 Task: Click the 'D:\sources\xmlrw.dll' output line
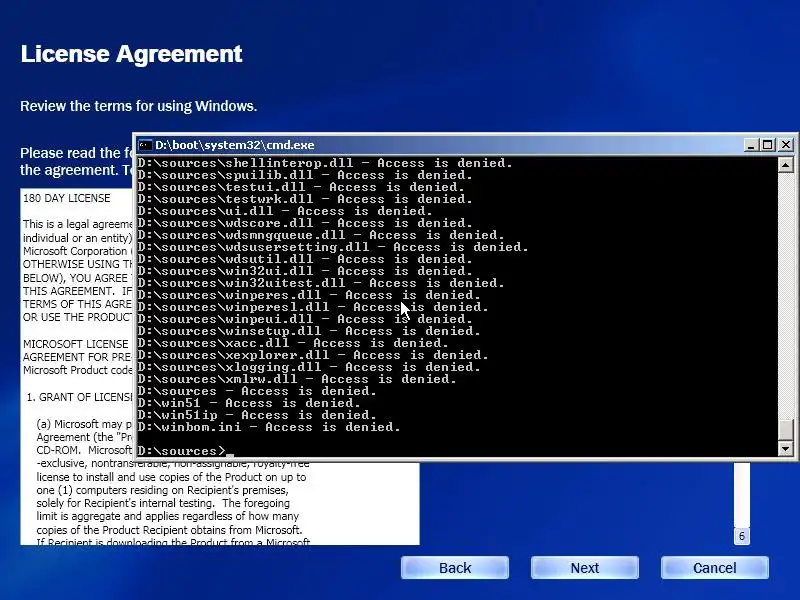click(x=297, y=379)
